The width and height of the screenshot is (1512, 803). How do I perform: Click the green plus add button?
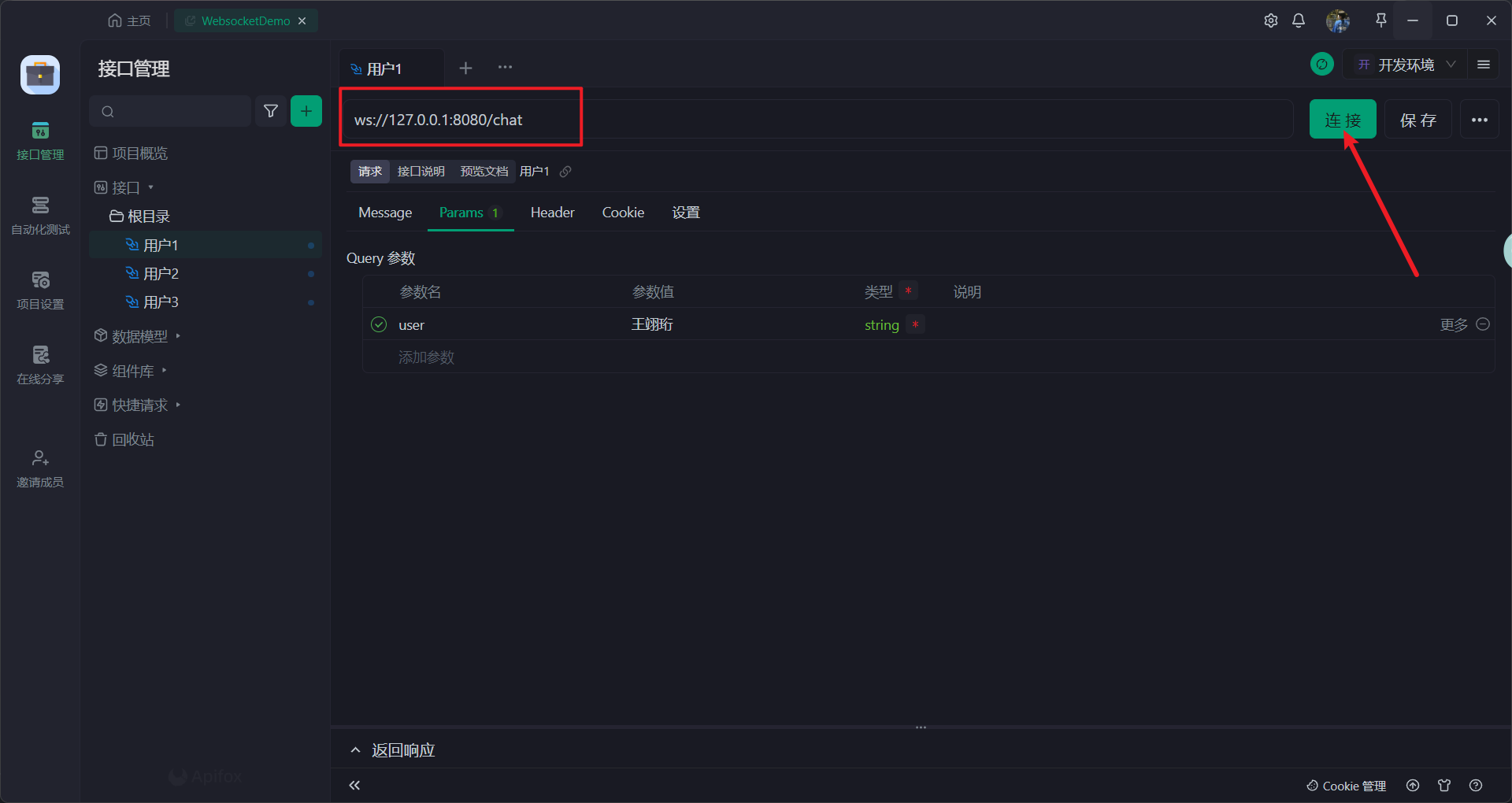pyautogui.click(x=306, y=112)
